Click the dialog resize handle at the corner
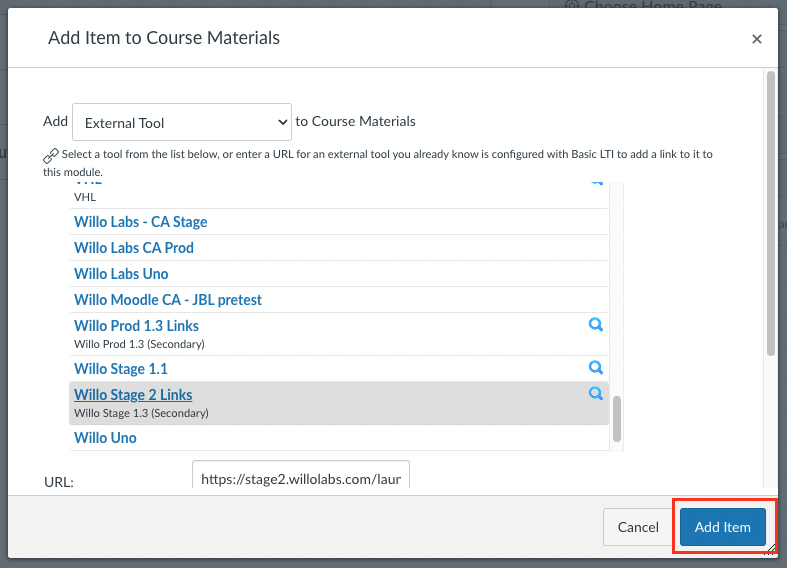Image resolution: width=787 pixels, height=568 pixels. (x=770, y=550)
